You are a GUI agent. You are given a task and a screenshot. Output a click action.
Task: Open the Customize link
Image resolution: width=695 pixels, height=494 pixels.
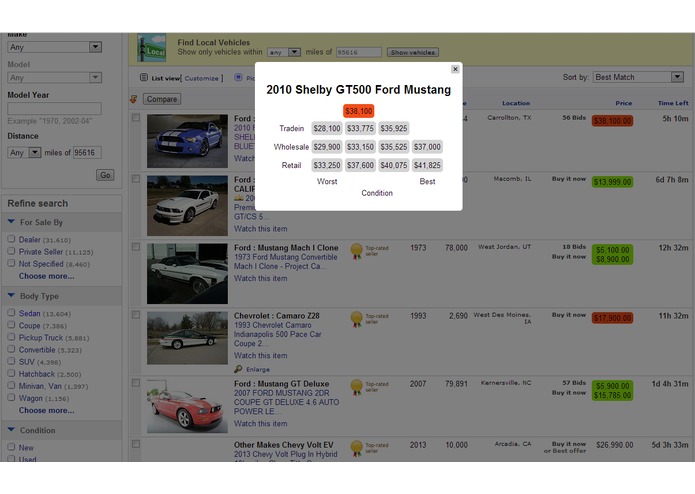coord(202,78)
